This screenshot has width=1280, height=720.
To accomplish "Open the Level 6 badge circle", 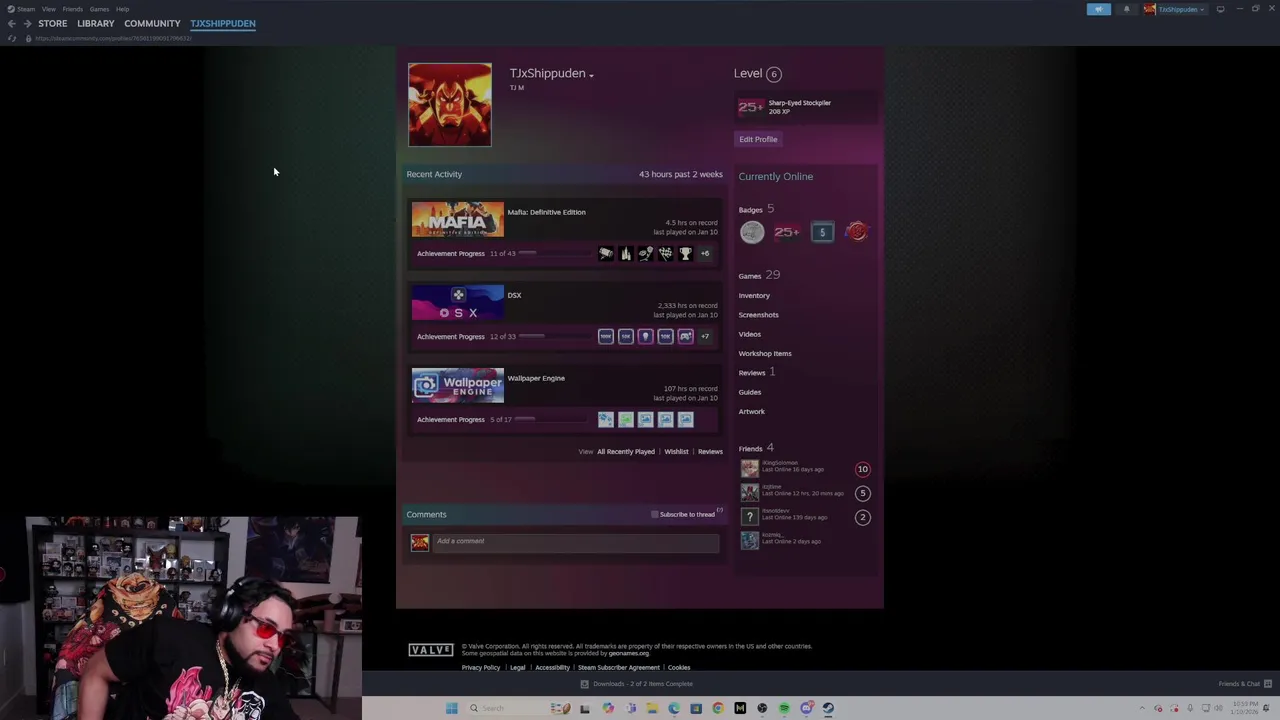I will pyautogui.click(x=773, y=74).
